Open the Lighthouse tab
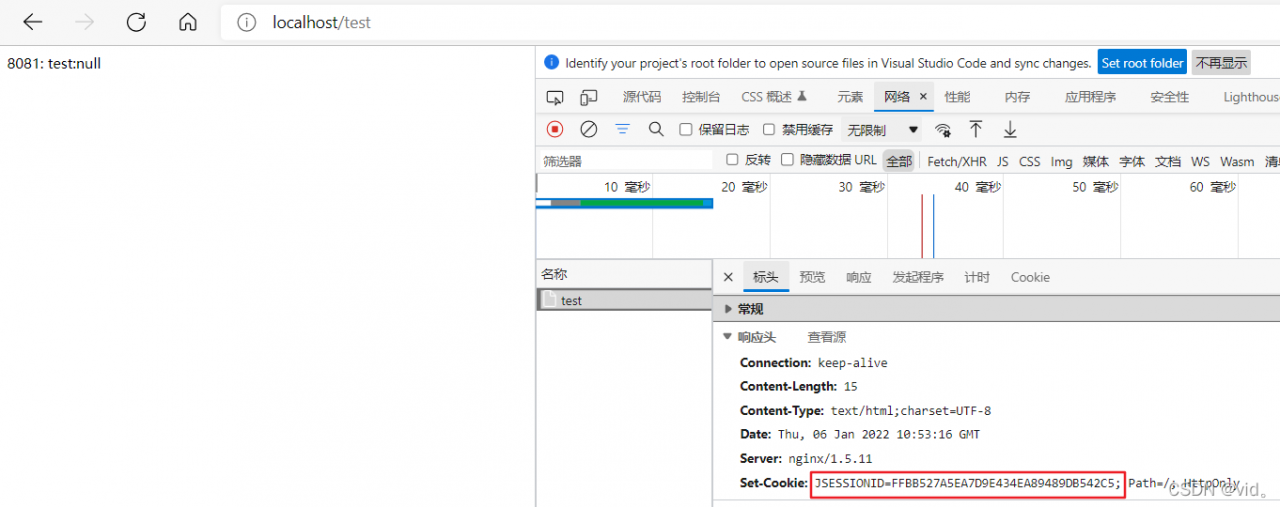Image resolution: width=1280 pixels, height=507 pixels. pos(1251,97)
